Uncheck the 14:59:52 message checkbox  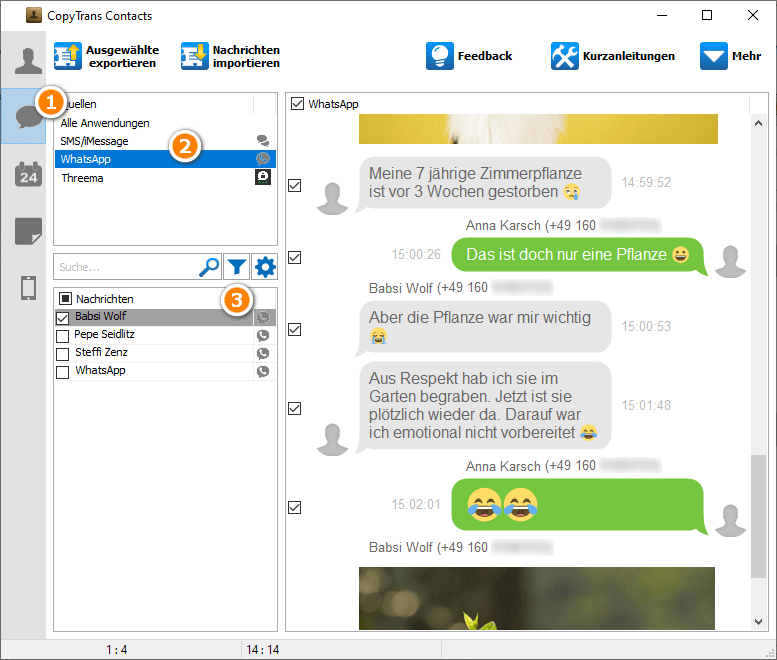pos(294,185)
